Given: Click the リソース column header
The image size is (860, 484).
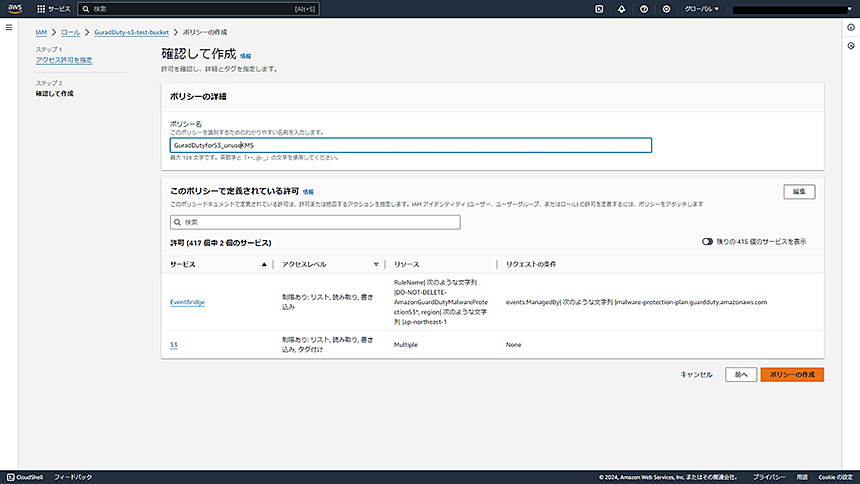Looking at the screenshot, I should click(x=406, y=264).
